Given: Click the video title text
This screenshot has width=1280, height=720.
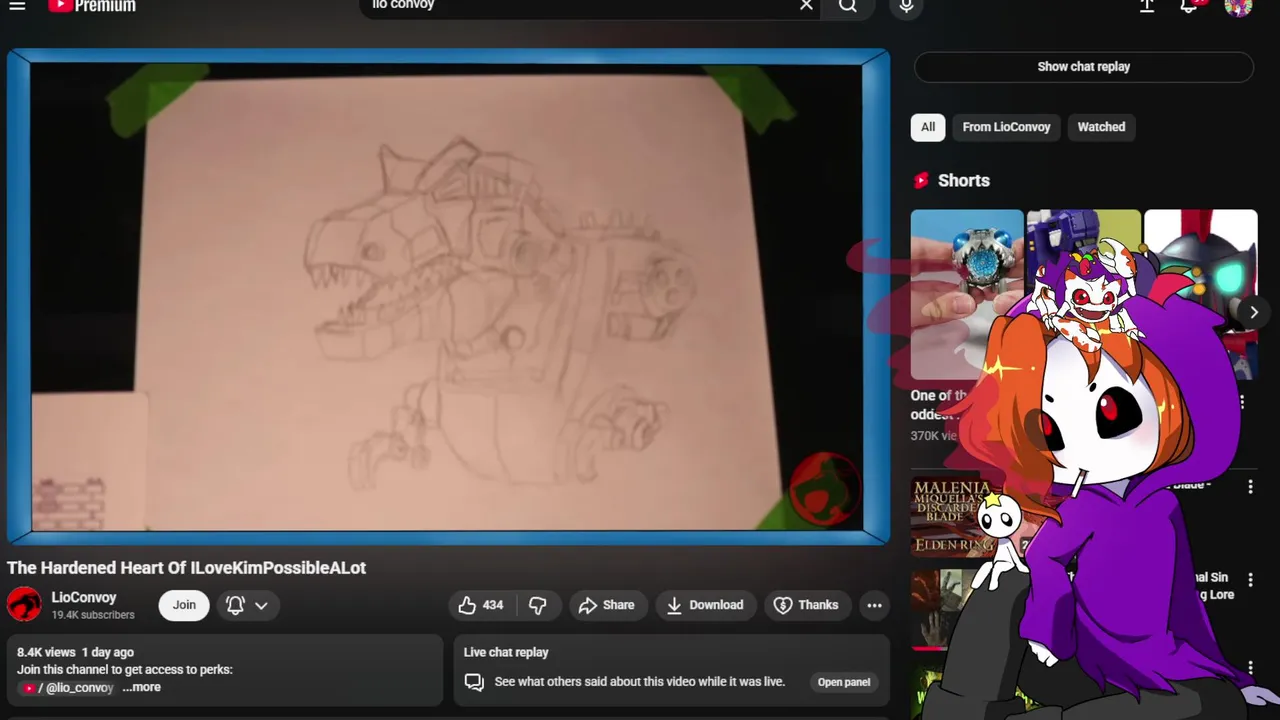Looking at the screenshot, I should click(186, 568).
